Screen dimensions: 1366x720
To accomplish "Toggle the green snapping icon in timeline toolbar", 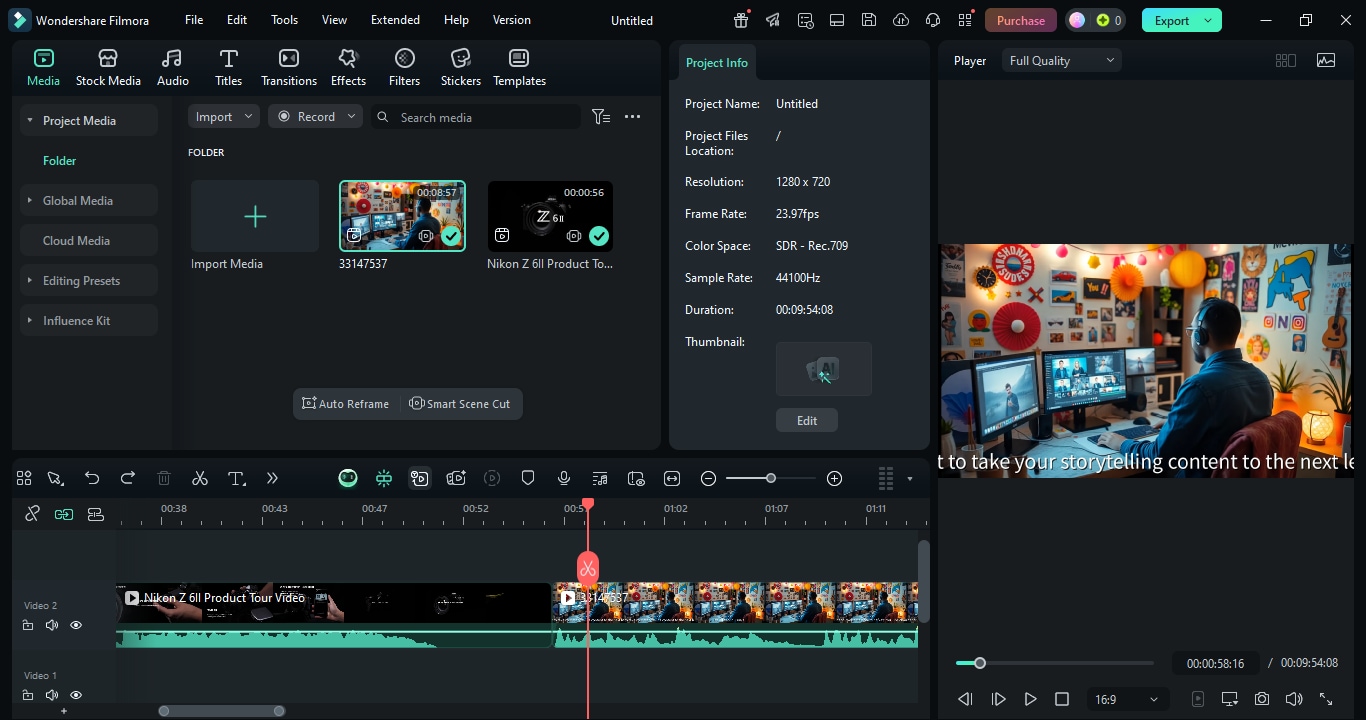I will pos(384,479).
